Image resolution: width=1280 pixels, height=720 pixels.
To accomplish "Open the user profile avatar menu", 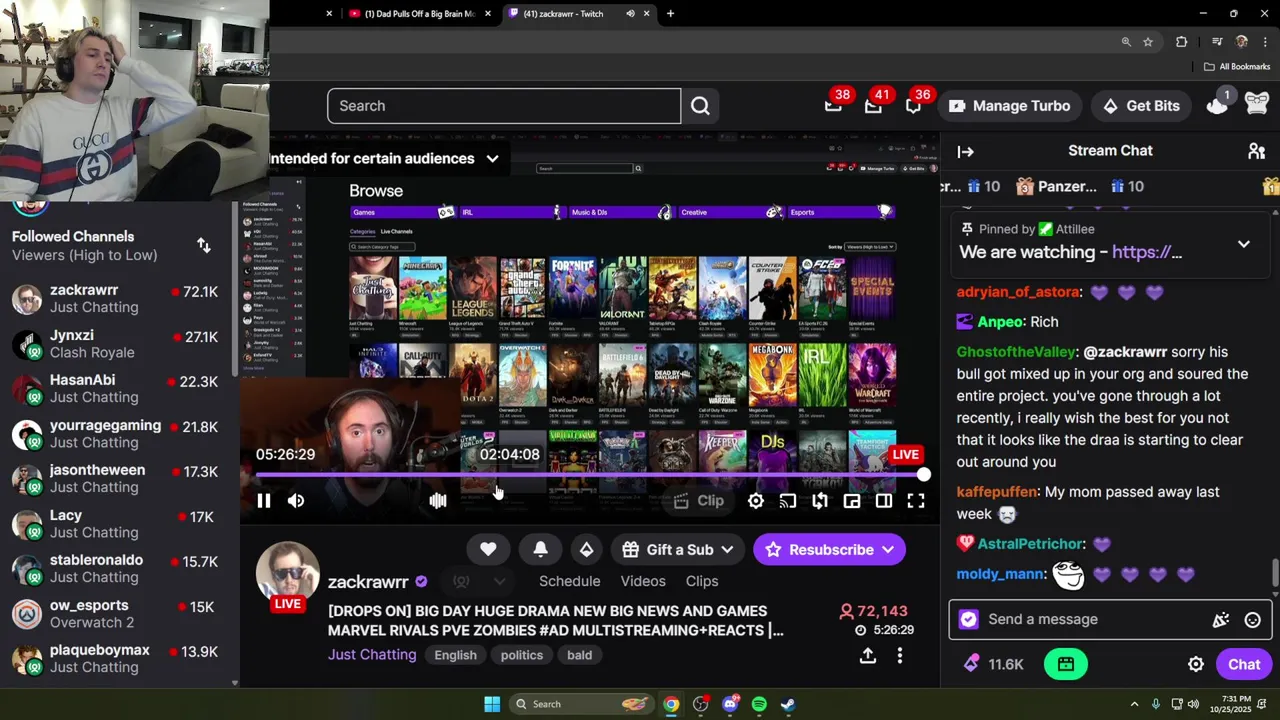I will pyautogui.click(x=1257, y=105).
